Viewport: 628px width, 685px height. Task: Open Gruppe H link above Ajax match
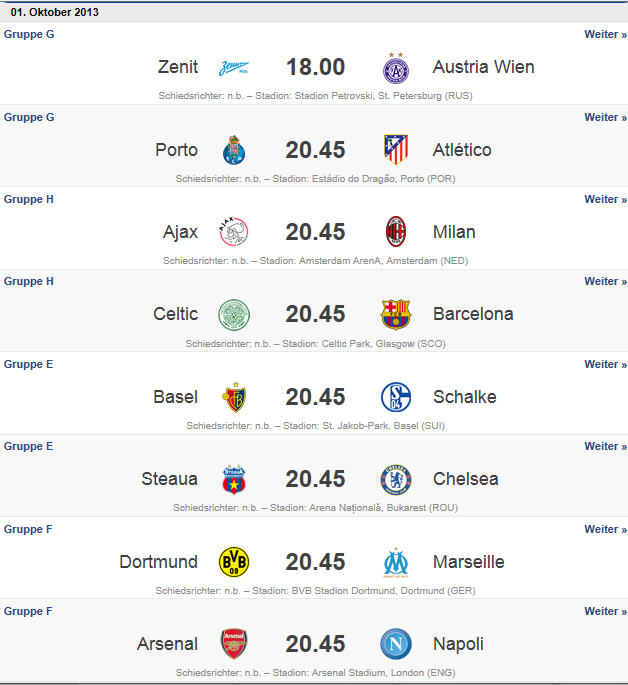[x=28, y=199]
